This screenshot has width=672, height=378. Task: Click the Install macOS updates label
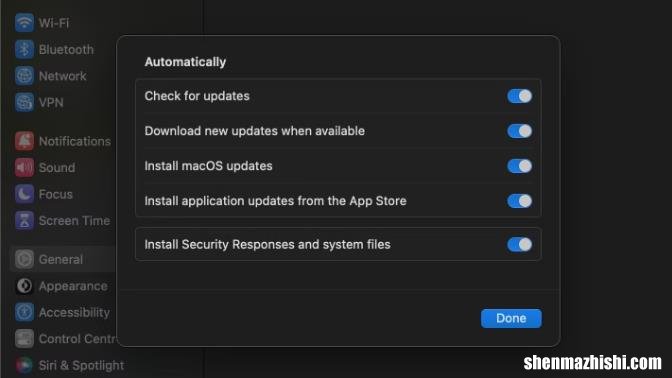(208, 166)
